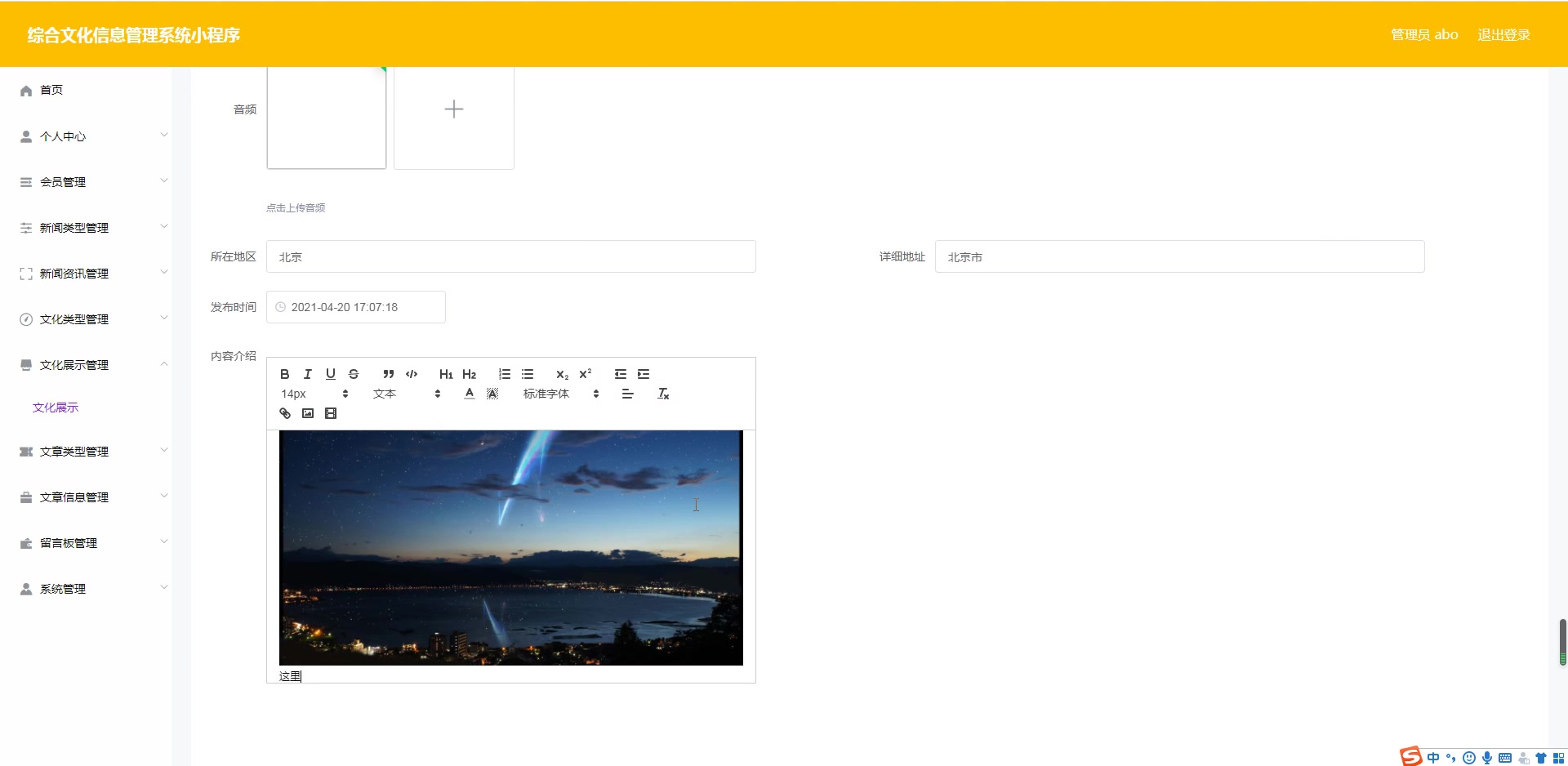Screen dimensions: 1568x766
Task: Click 退出登录 to log out
Action: click(1503, 34)
